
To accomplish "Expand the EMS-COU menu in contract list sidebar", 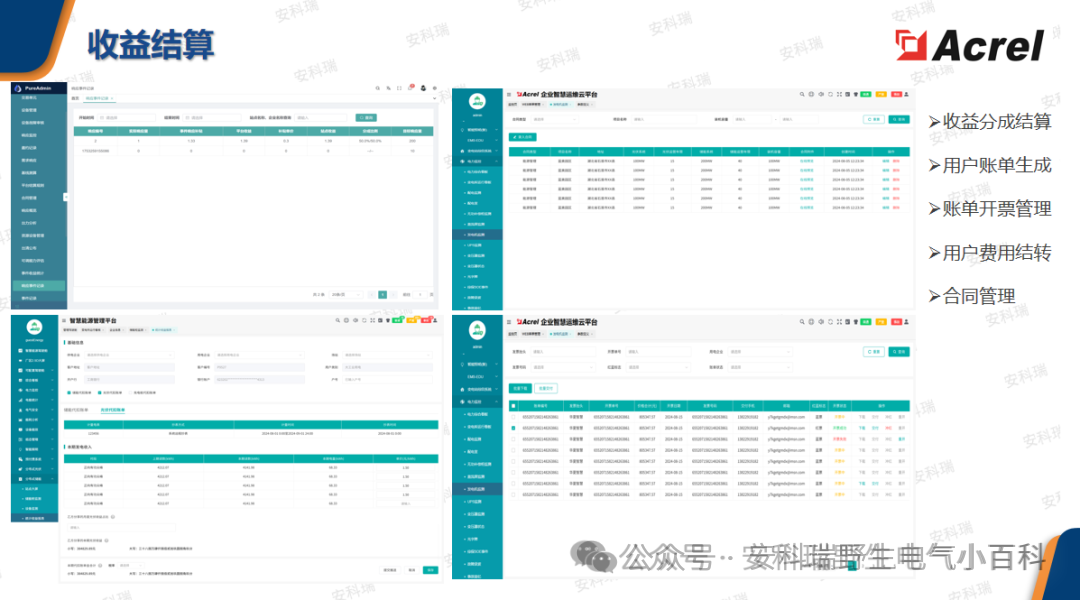I will coord(477,140).
